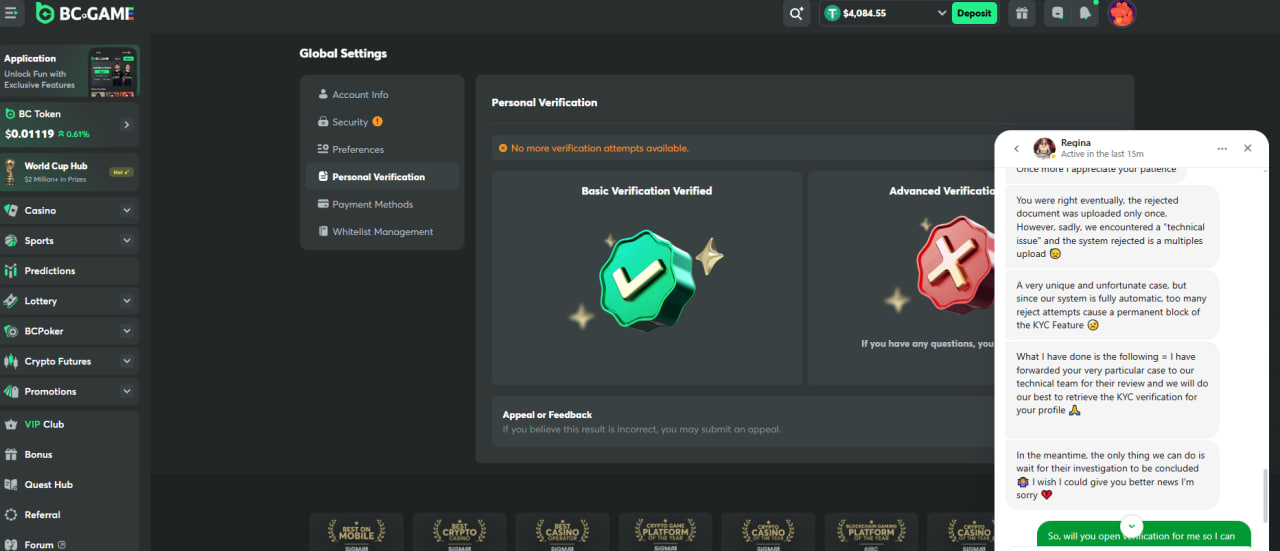Expand the Sports menu chevron

(x=126, y=241)
